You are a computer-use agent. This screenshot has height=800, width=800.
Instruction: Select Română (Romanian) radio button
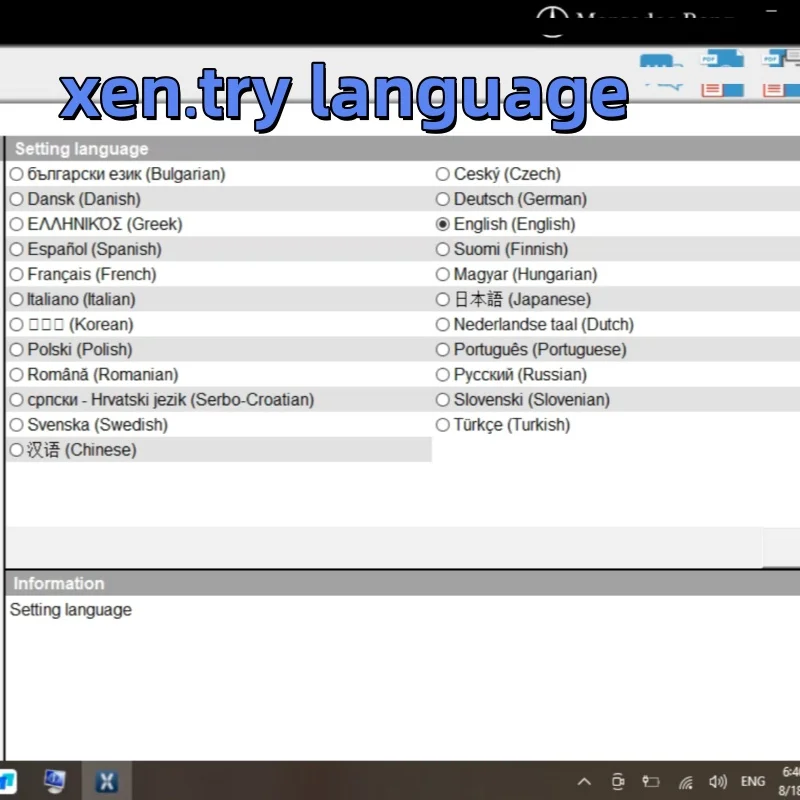pos(16,374)
